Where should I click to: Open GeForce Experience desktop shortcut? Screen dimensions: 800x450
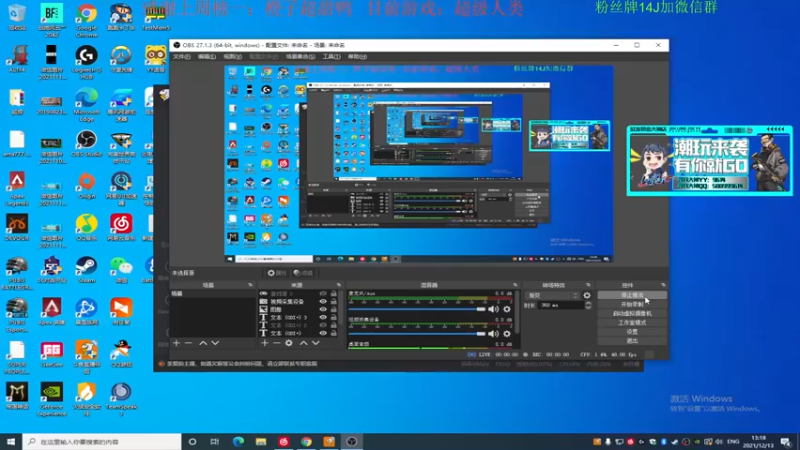[x=52, y=399]
